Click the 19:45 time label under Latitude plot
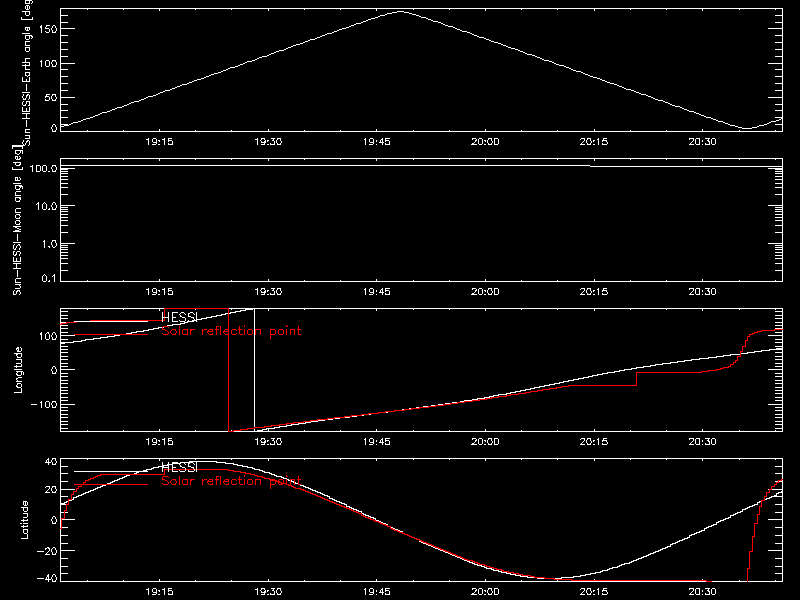The height and width of the screenshot is (600, 800). 377,592
